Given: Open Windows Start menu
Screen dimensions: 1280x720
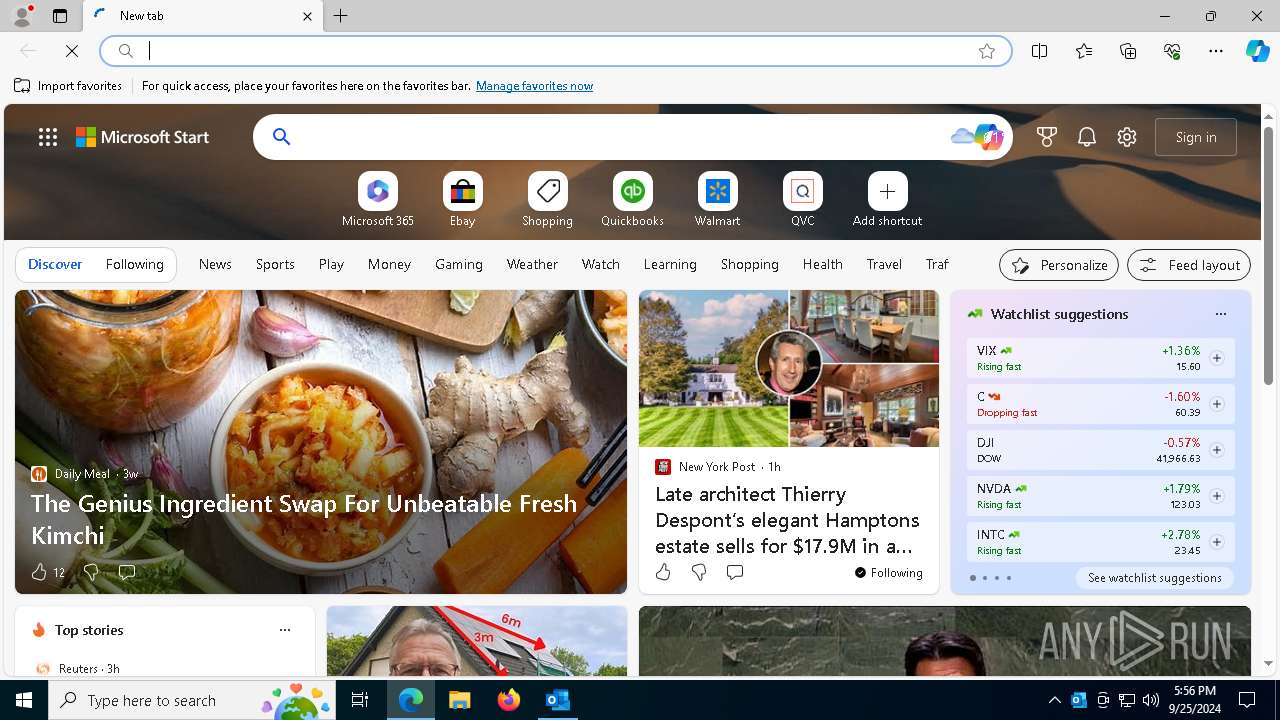Looking at the screenshot, I should coord(24,700).
